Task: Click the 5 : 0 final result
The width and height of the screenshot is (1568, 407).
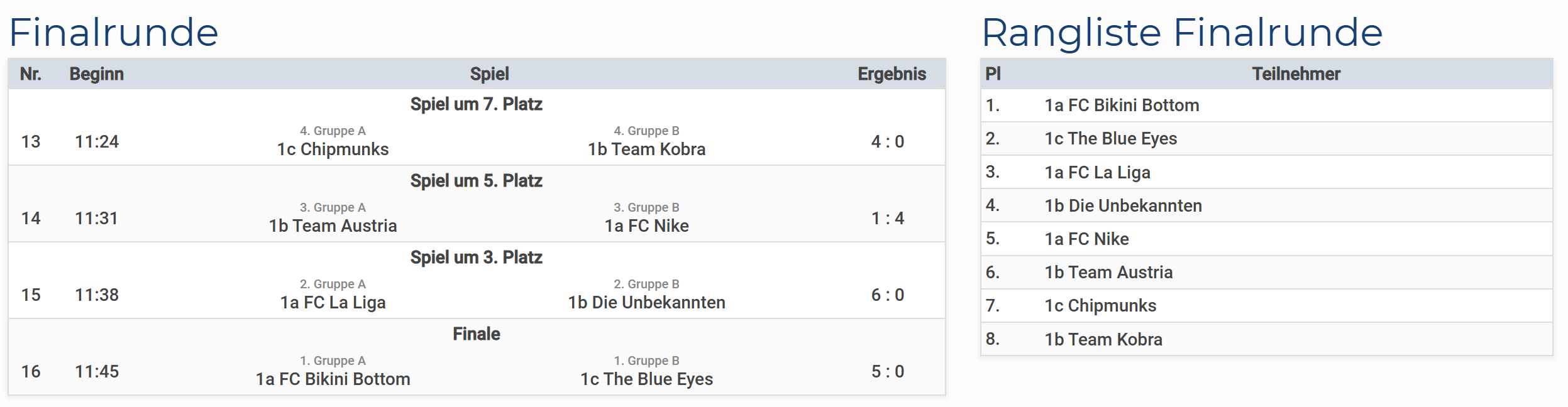Action: coord(887,372)
